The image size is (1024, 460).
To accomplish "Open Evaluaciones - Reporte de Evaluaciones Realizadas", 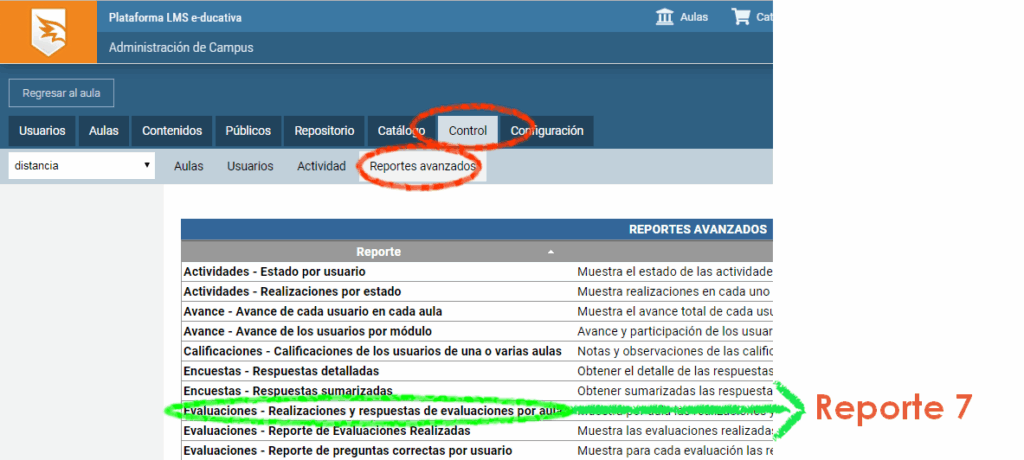I will [326, 431].
